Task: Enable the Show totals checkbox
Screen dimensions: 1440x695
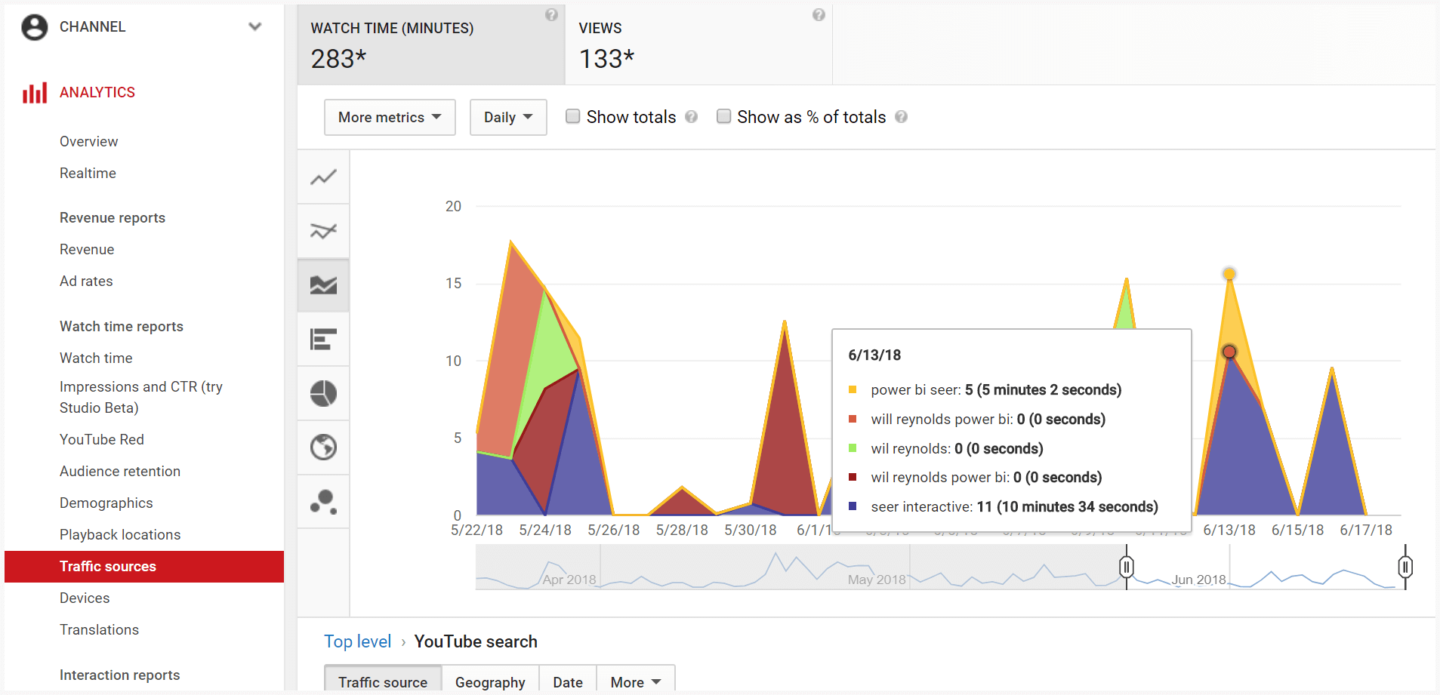Action: pos(572,116)
